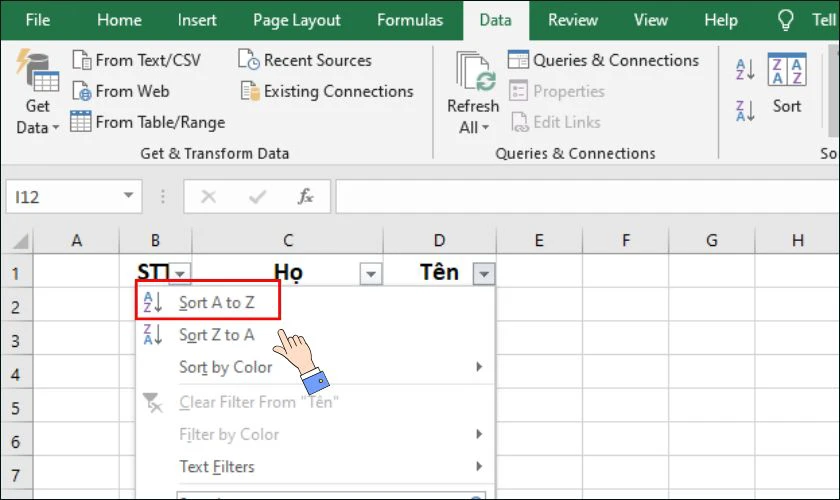Open Existing Connections
The image size is (840, 500).
tap(327, 91)
